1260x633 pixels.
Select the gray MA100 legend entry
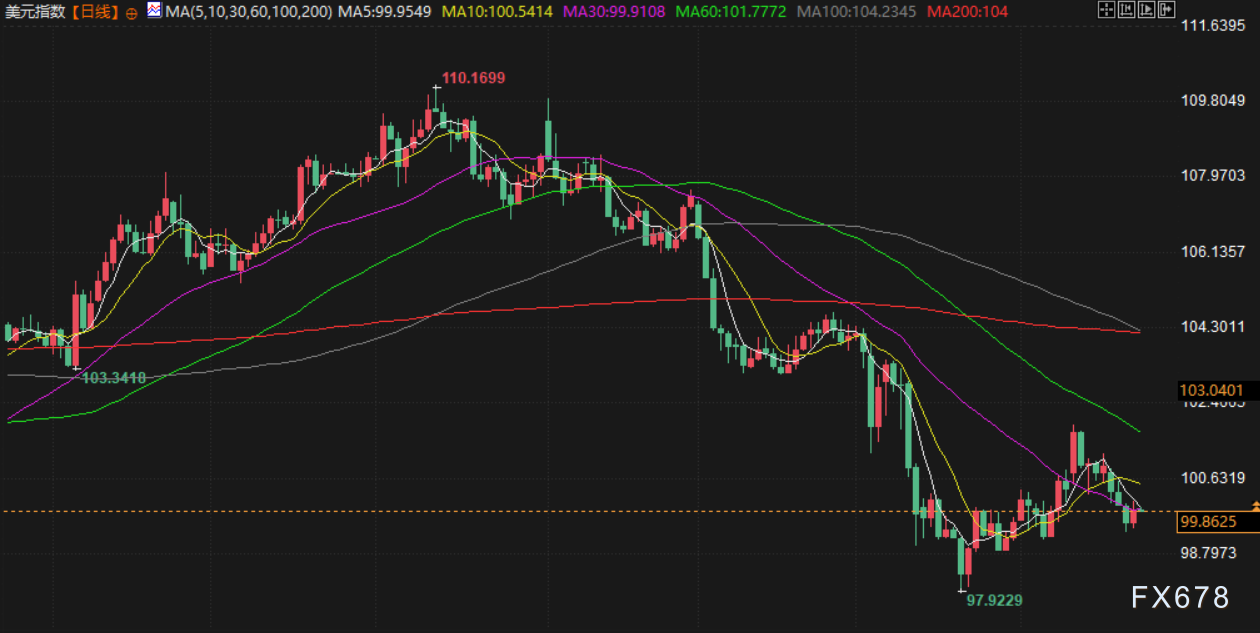pos(857,12)
